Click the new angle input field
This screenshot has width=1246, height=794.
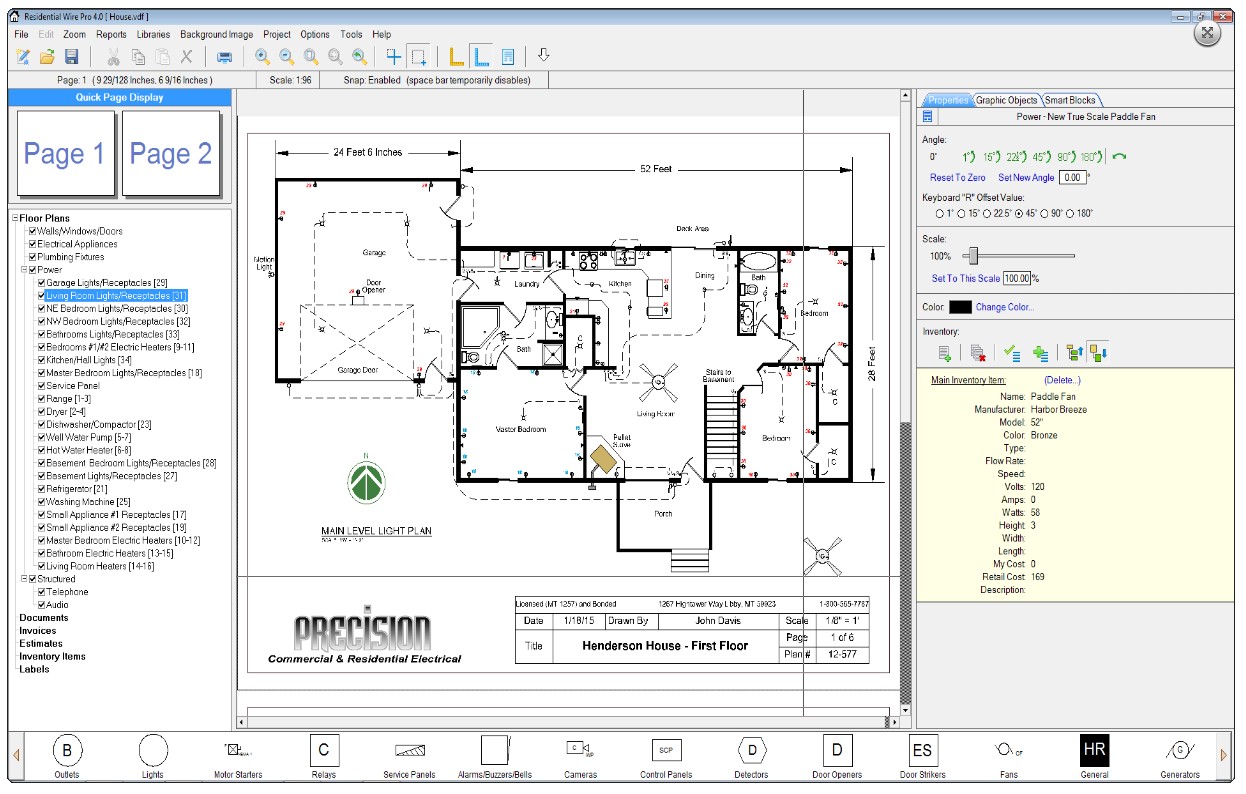(1072, 177)
